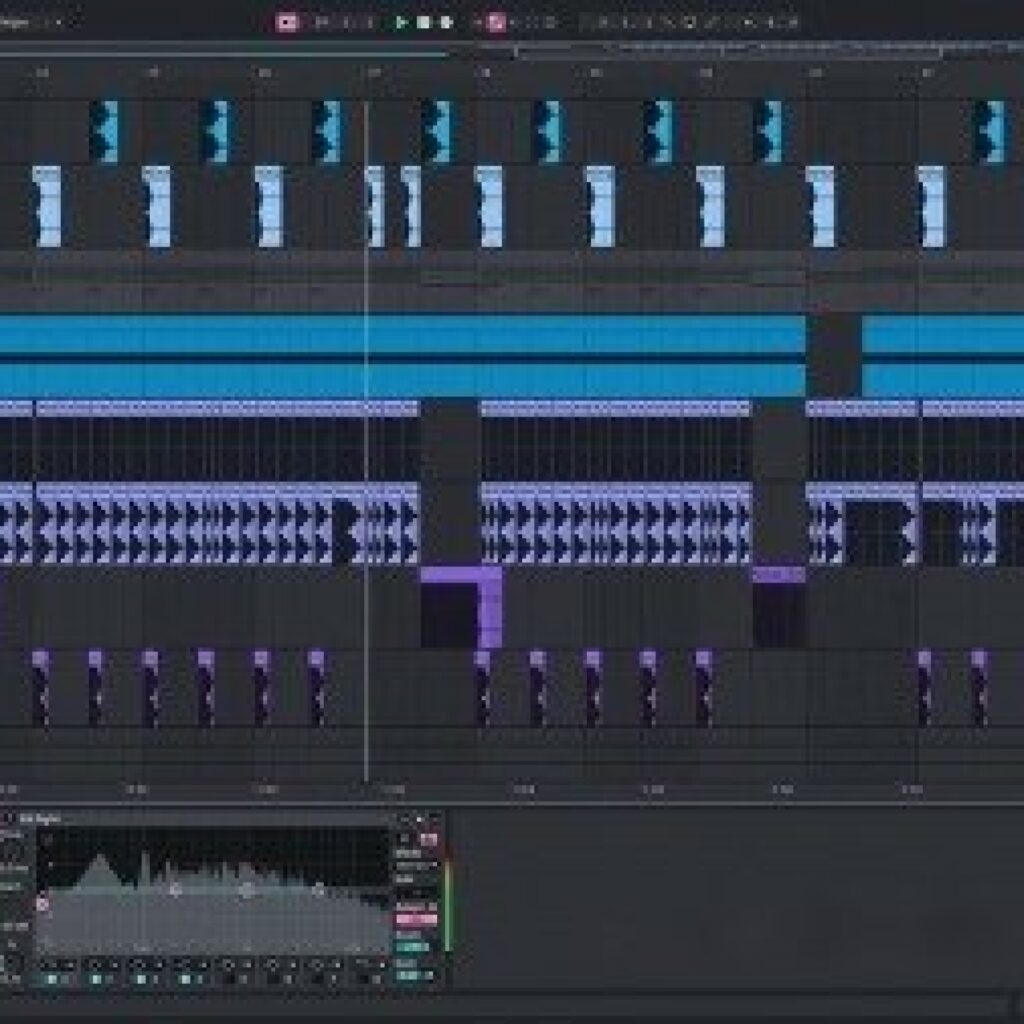Select the rightmost grey EQ band node on the curve

(x=318, y=888)
